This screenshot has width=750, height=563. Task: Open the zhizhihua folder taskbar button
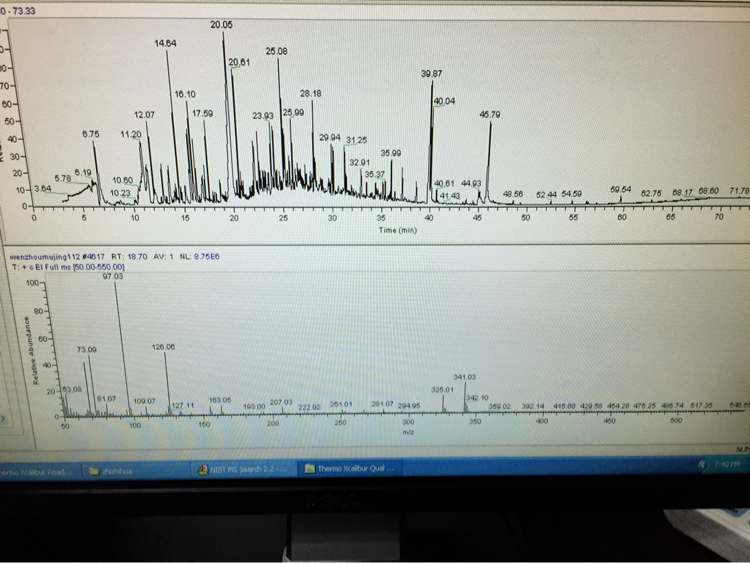(x=134, y=471)
